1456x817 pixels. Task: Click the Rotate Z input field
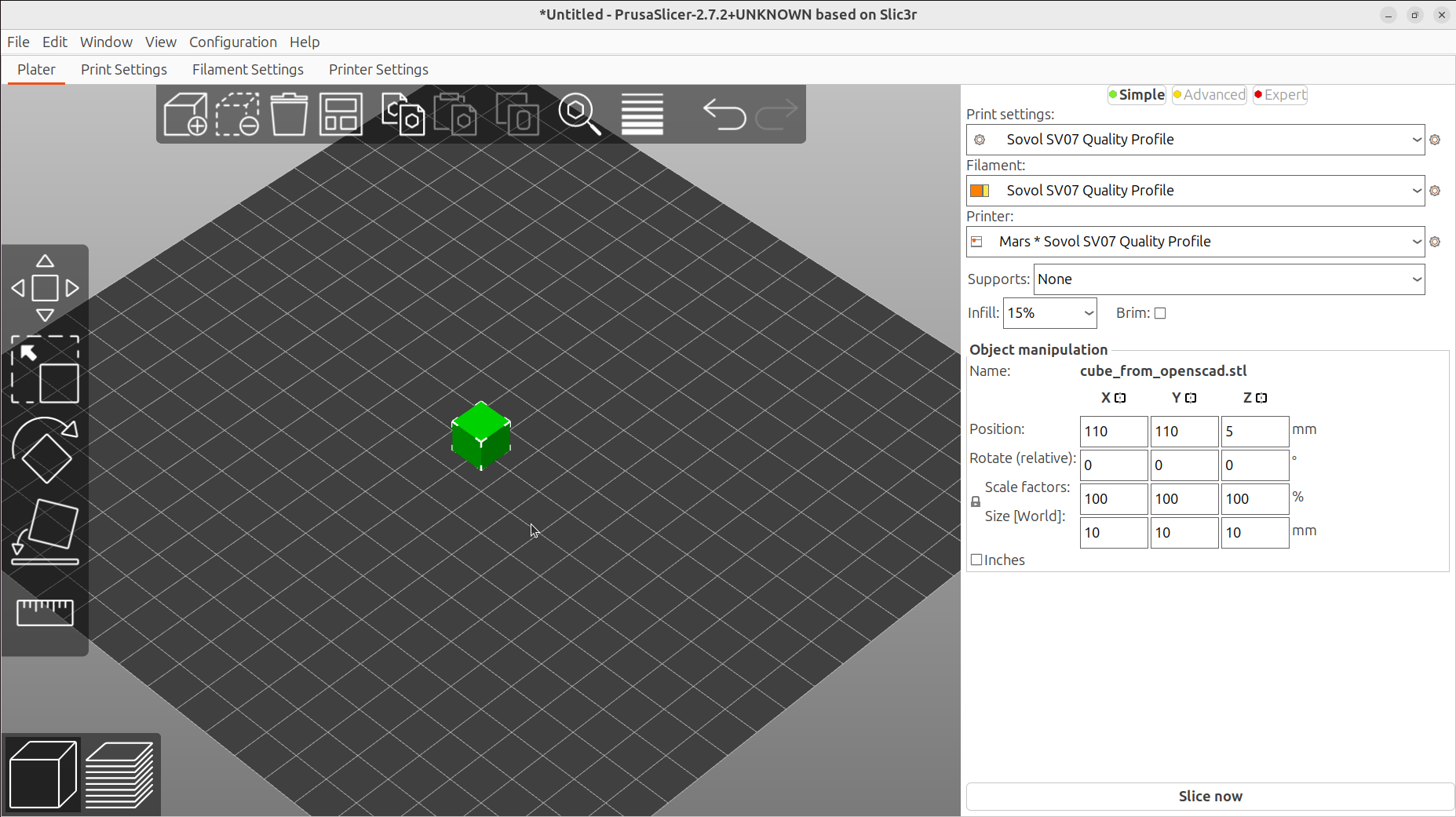1255,465
